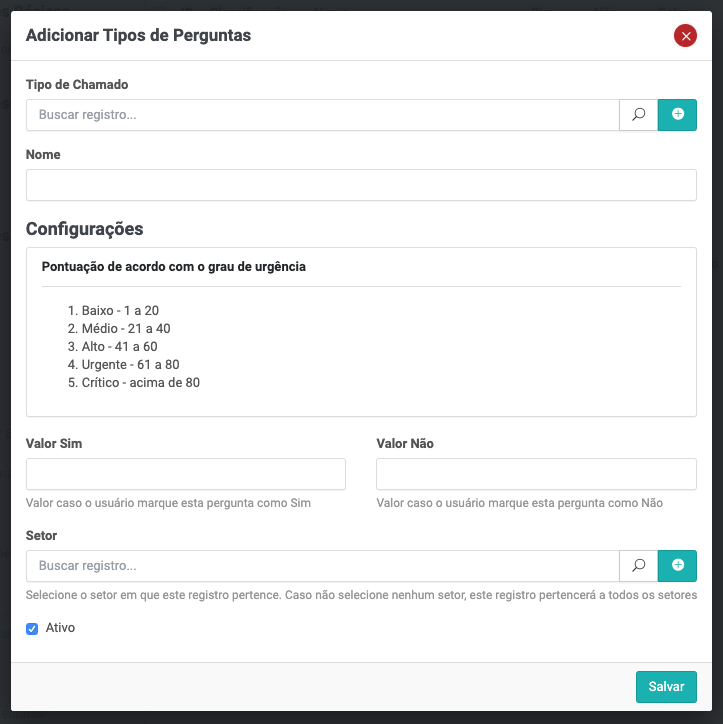
Task: Focus the Tipo de Chamado search field
Action: 322,115
